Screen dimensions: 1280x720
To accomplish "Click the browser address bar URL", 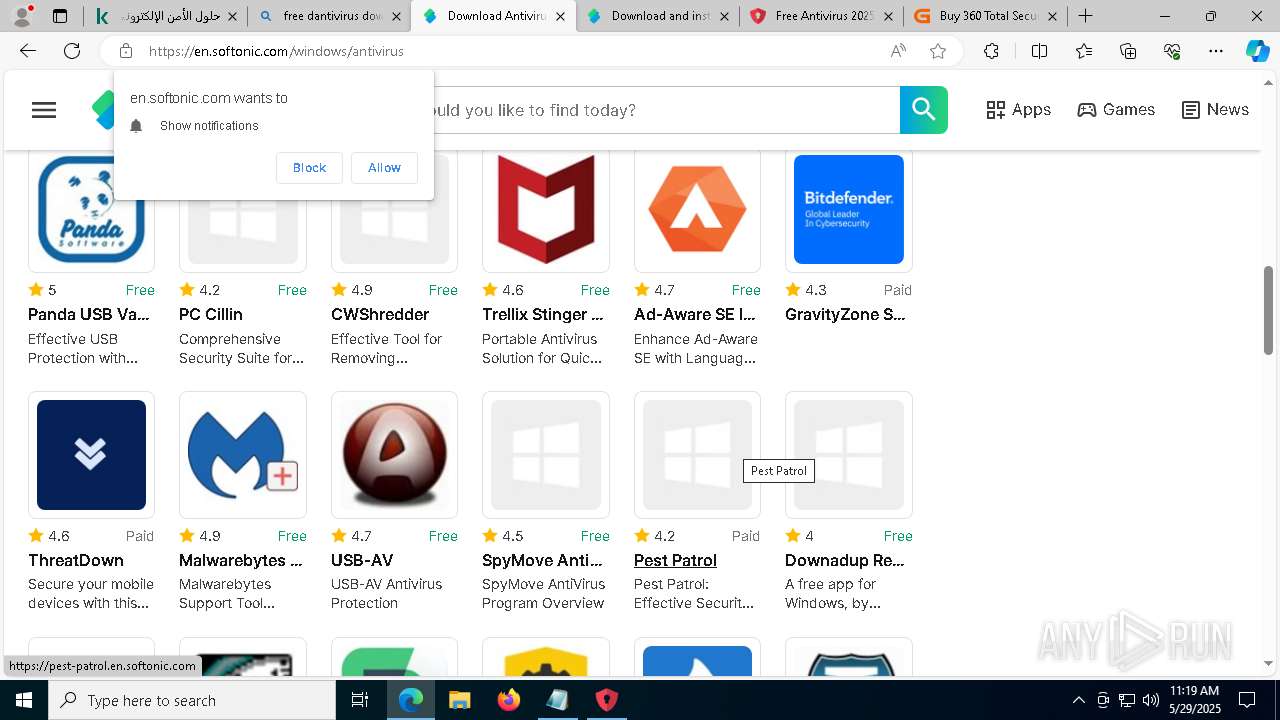I will pyautogui.click(x=276, y=51).
